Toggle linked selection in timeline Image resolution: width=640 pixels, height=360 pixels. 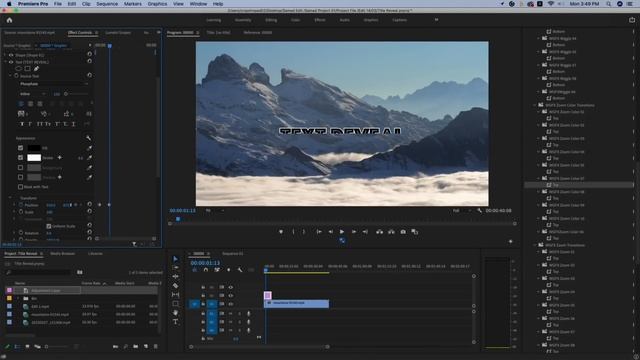click(217, 270)
